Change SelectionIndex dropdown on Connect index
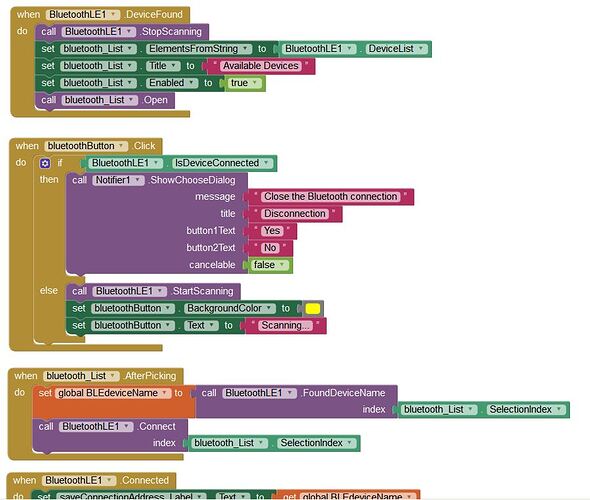The width and height of the screenshot is (590, 500). tap(317, 443)
